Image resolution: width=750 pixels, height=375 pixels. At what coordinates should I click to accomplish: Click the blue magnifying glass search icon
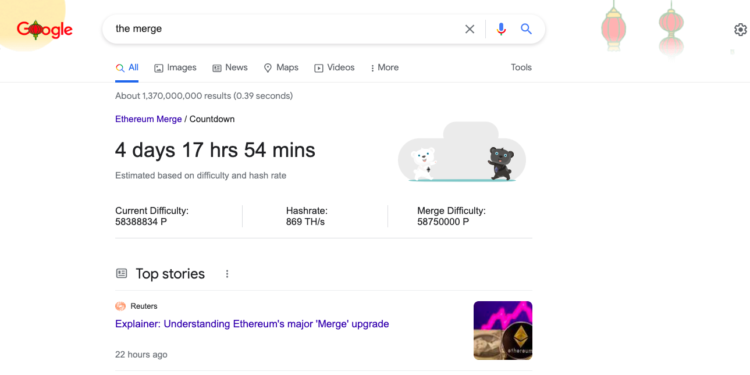(526, 29)
